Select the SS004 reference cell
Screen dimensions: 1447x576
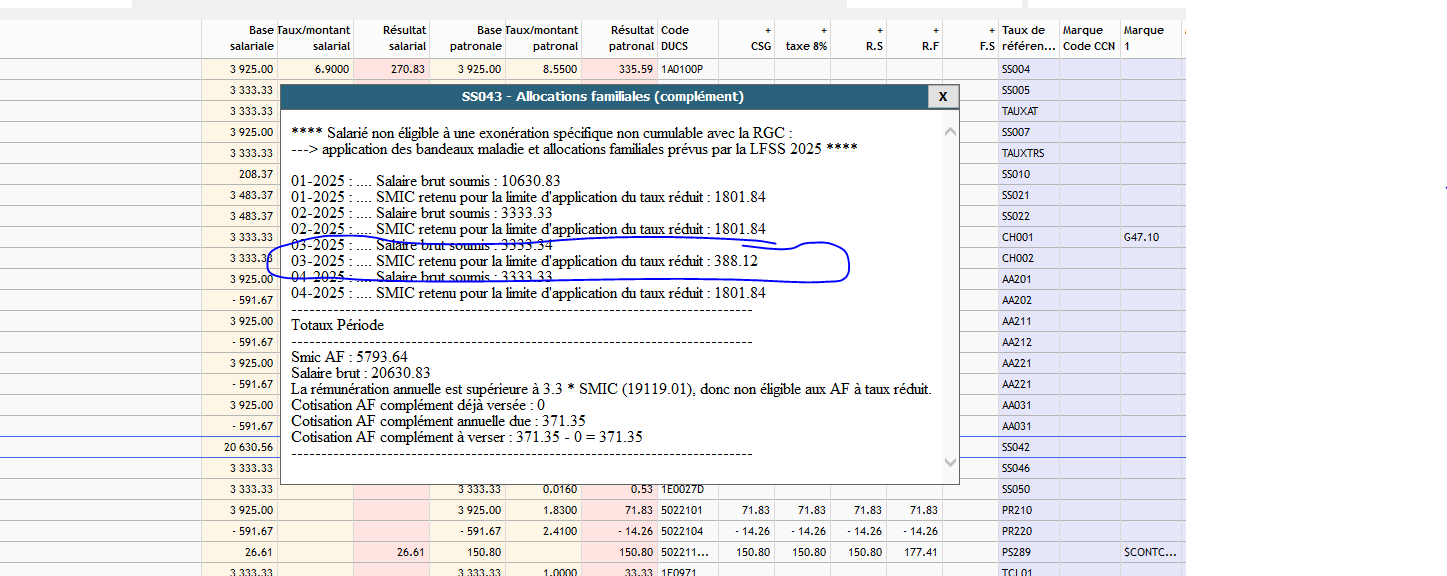pos(1029,69)
